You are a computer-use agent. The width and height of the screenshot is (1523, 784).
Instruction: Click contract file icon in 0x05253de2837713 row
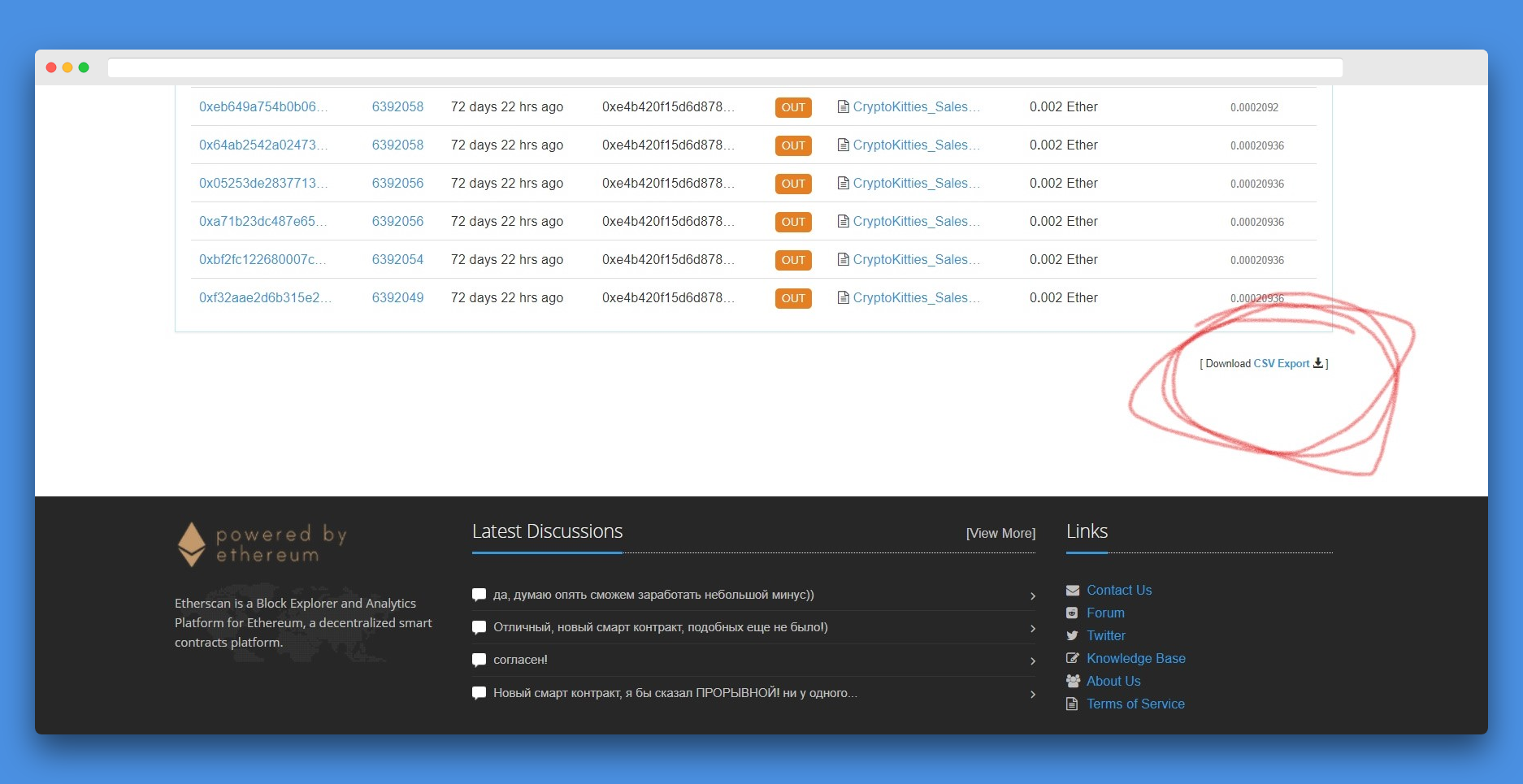[x=844, y=183]
